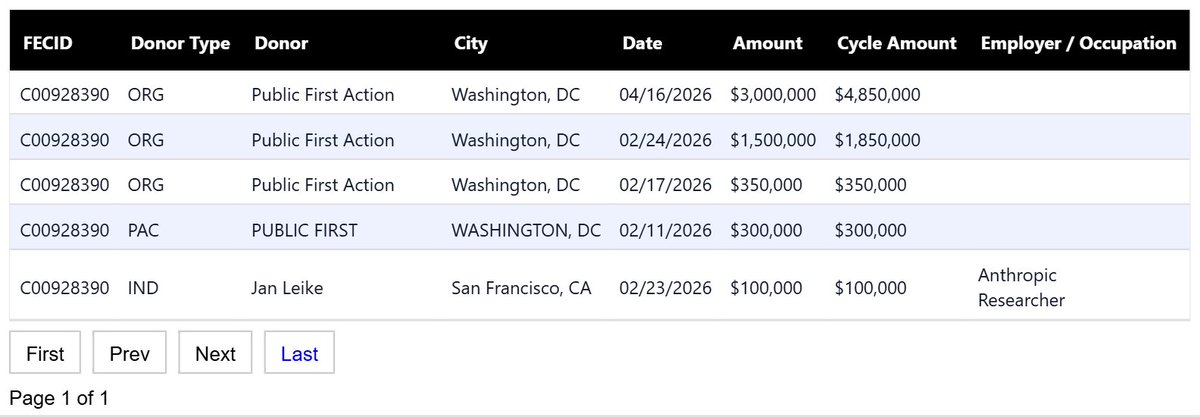Click the Prev pagination button

[129, 354]
